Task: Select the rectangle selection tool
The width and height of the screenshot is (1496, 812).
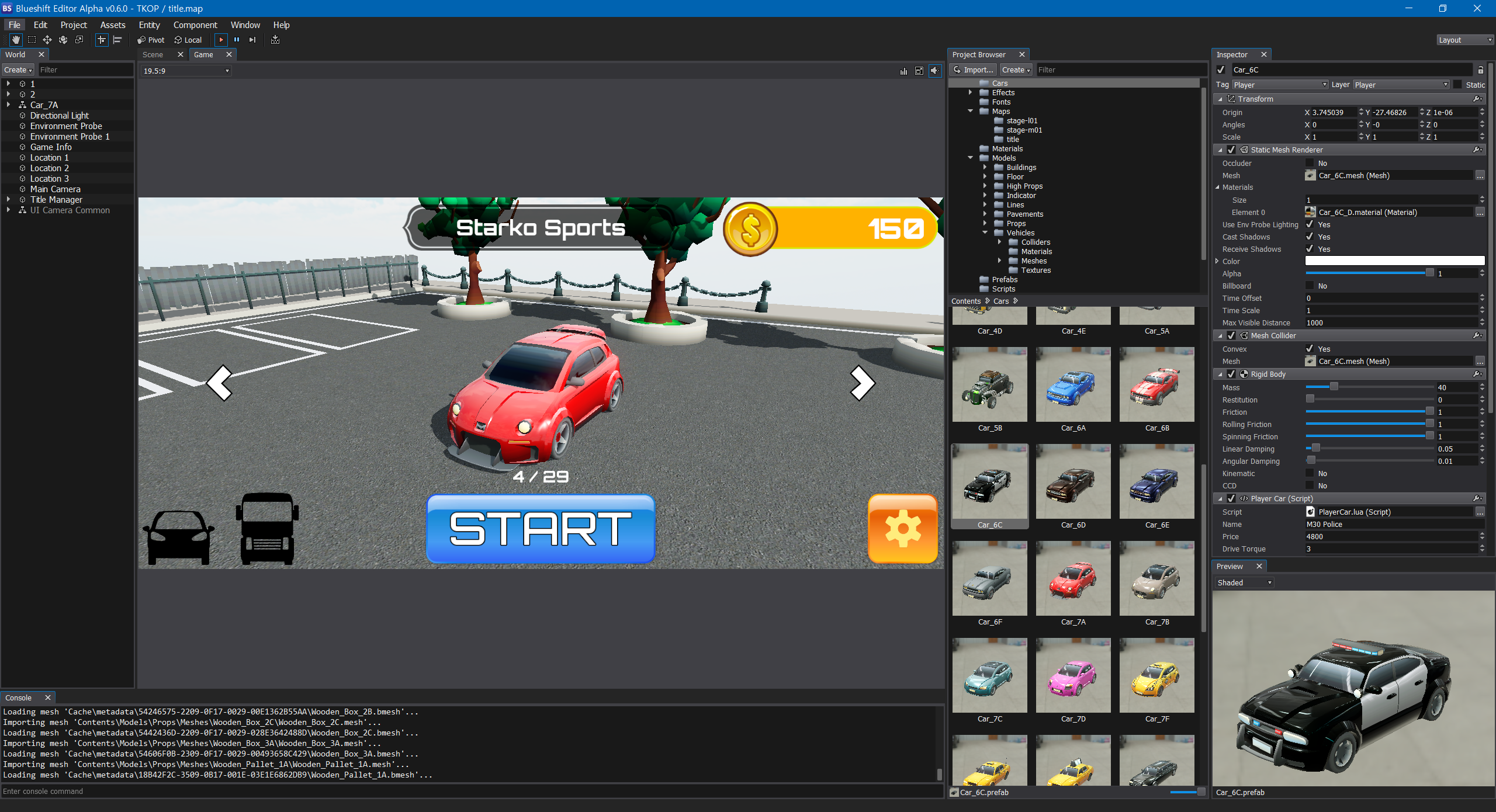Action: pyautogui.click(x=32, y=40)
